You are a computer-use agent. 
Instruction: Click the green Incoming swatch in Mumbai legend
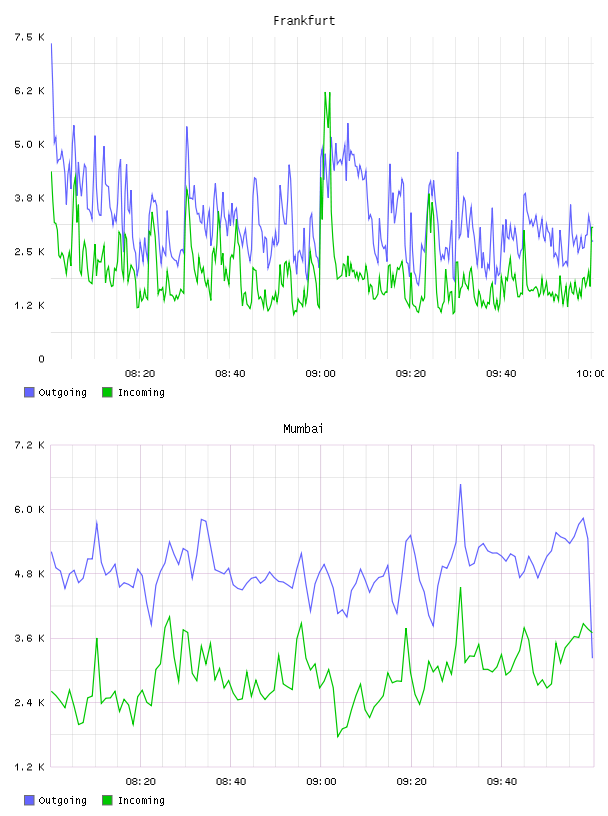107,800
